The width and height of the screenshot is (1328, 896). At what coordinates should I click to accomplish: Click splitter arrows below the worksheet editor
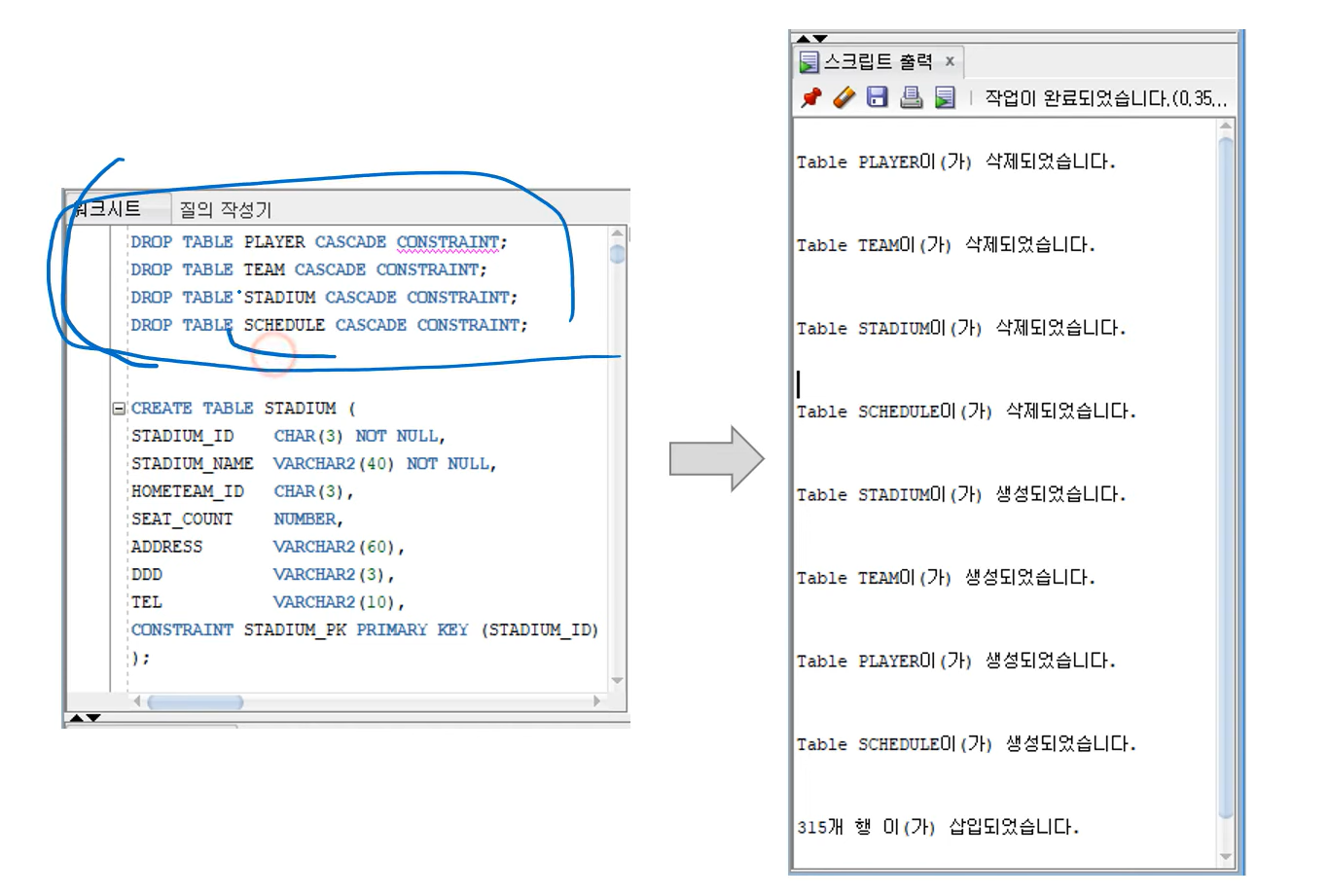86,718
